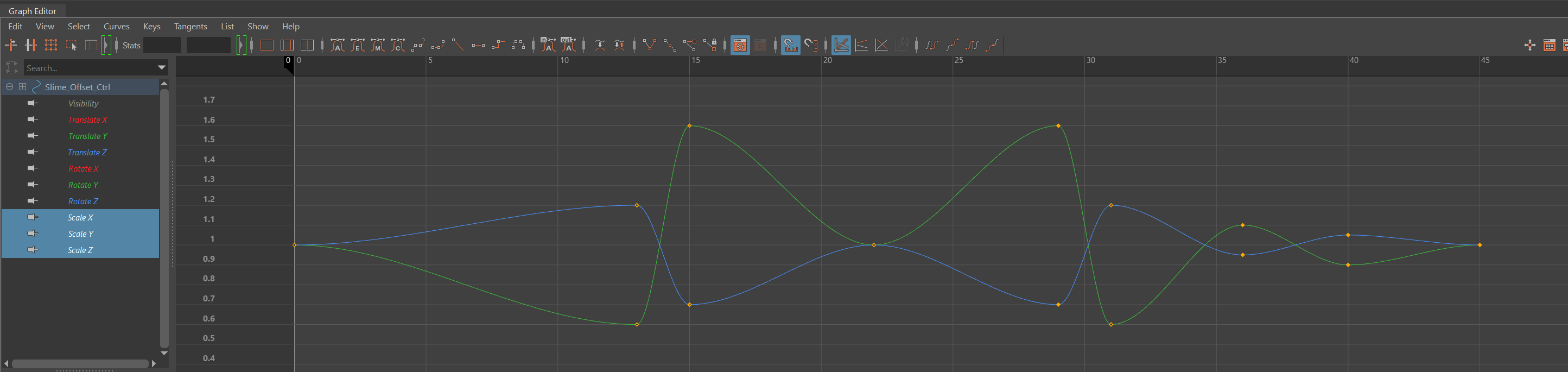Apply Auto tangents (A curve icon)

tap(337, 45)
